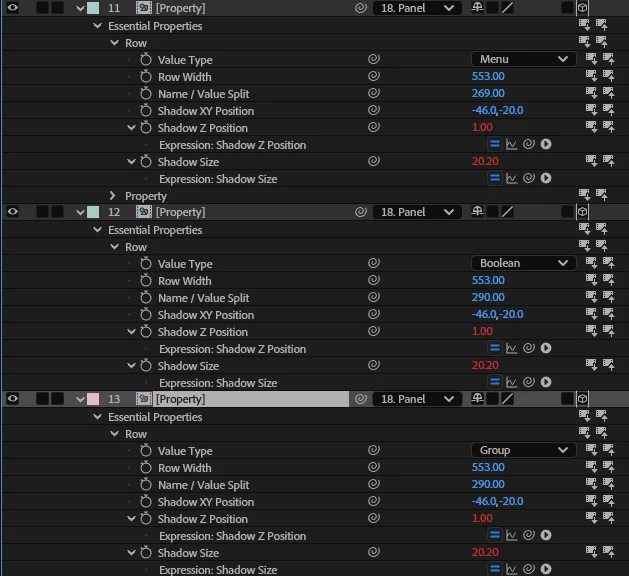Viewport: 629px width, 576px height.
Task: Pull from source for layer 13 Essential Properties
Action: pyautogui.click(x=584, y=416)
